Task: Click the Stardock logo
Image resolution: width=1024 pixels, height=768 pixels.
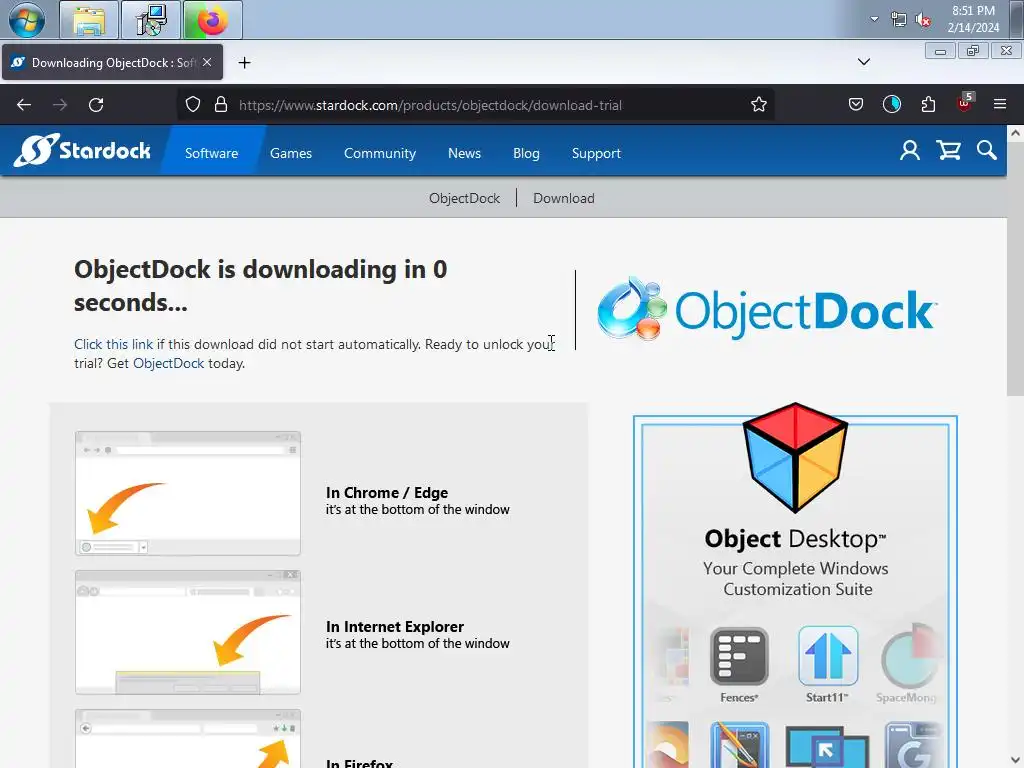Action: (82, 150)
